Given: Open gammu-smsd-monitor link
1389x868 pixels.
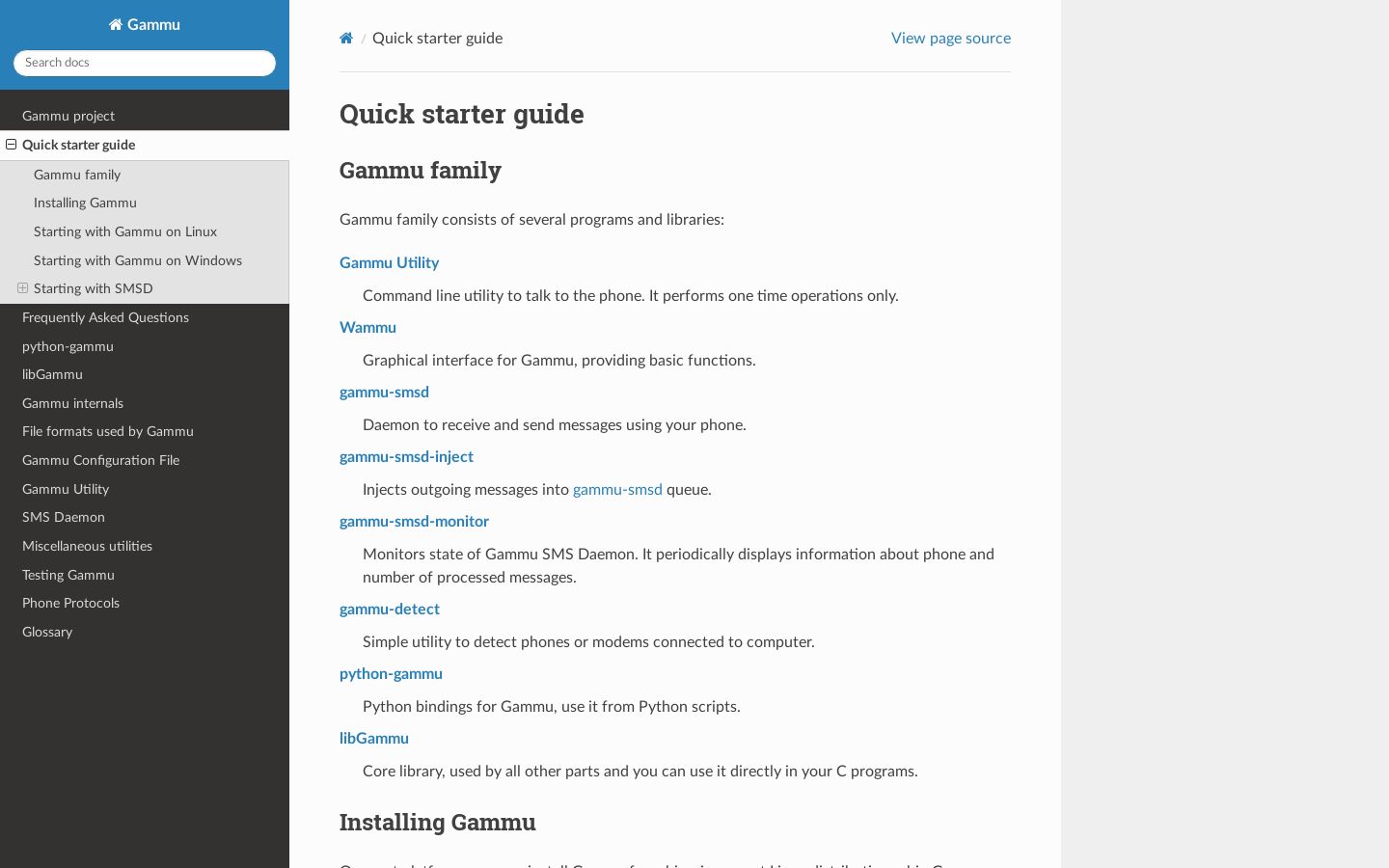Looking at the screenshot, I should point(414,522).
